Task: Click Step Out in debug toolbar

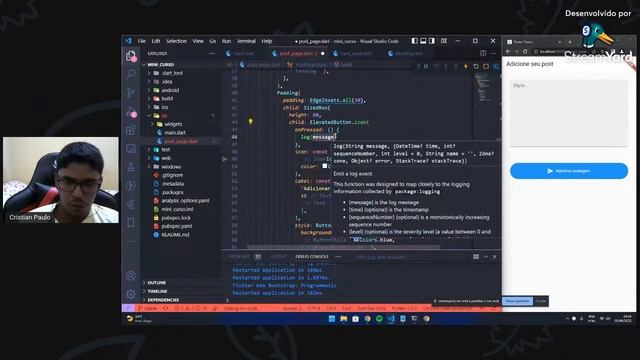Action: 456,66
